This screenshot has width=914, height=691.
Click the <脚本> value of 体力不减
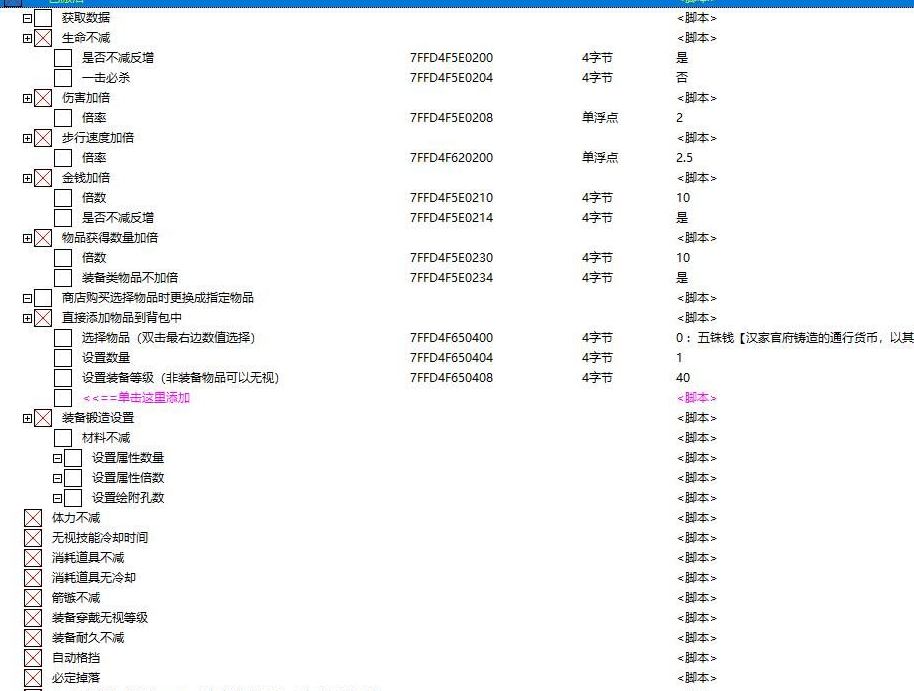click(x=697, y=518)
